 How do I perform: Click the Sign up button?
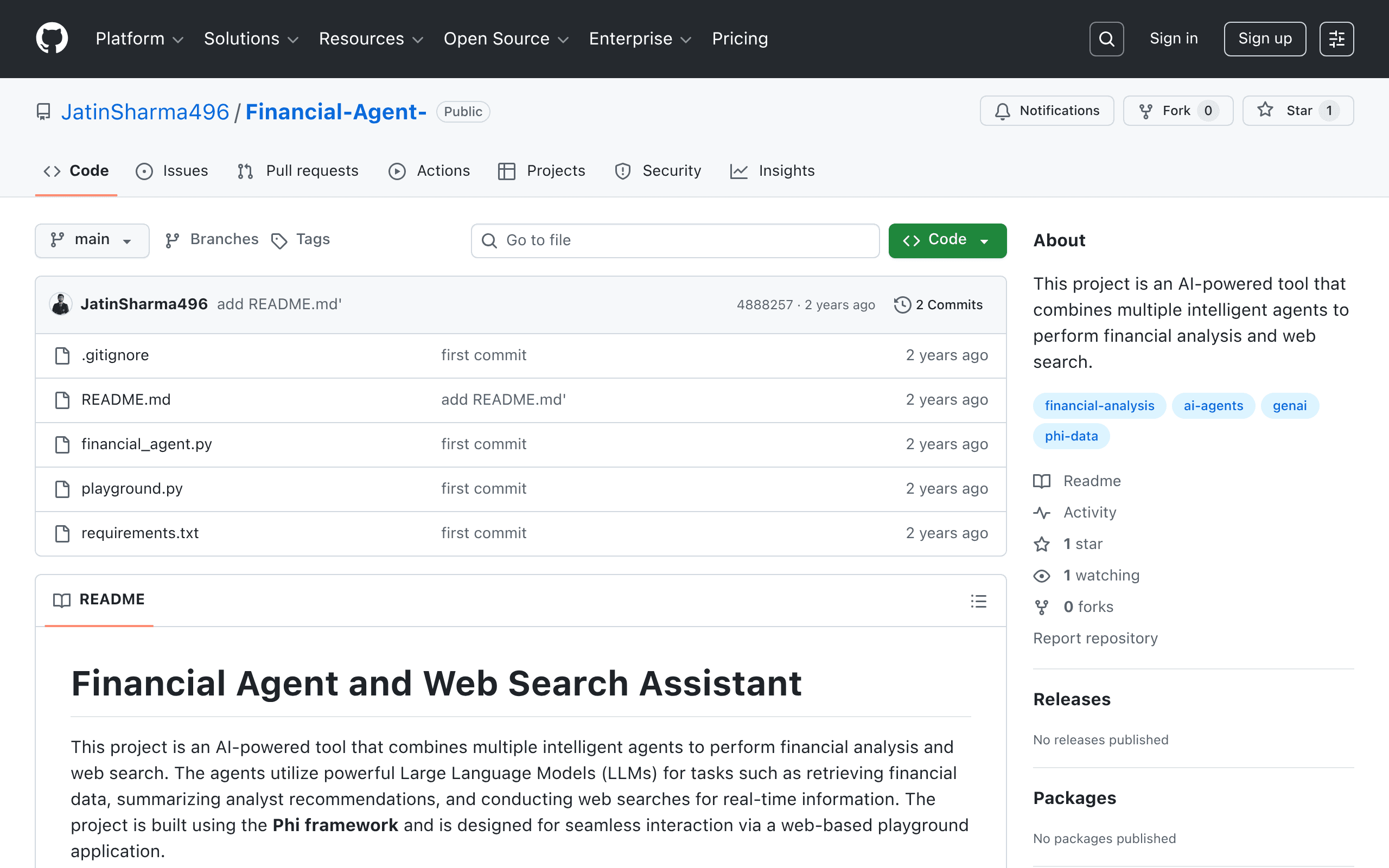(1265, 39)
